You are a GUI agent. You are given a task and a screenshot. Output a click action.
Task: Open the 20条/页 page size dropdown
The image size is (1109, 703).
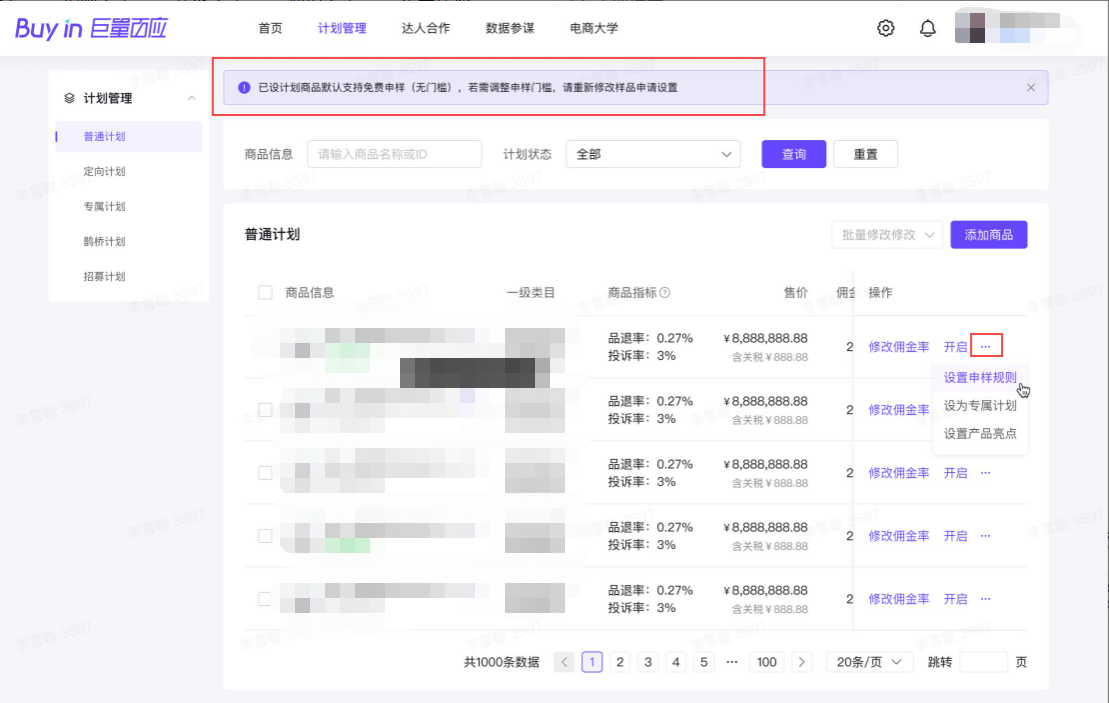click(869, 662)
